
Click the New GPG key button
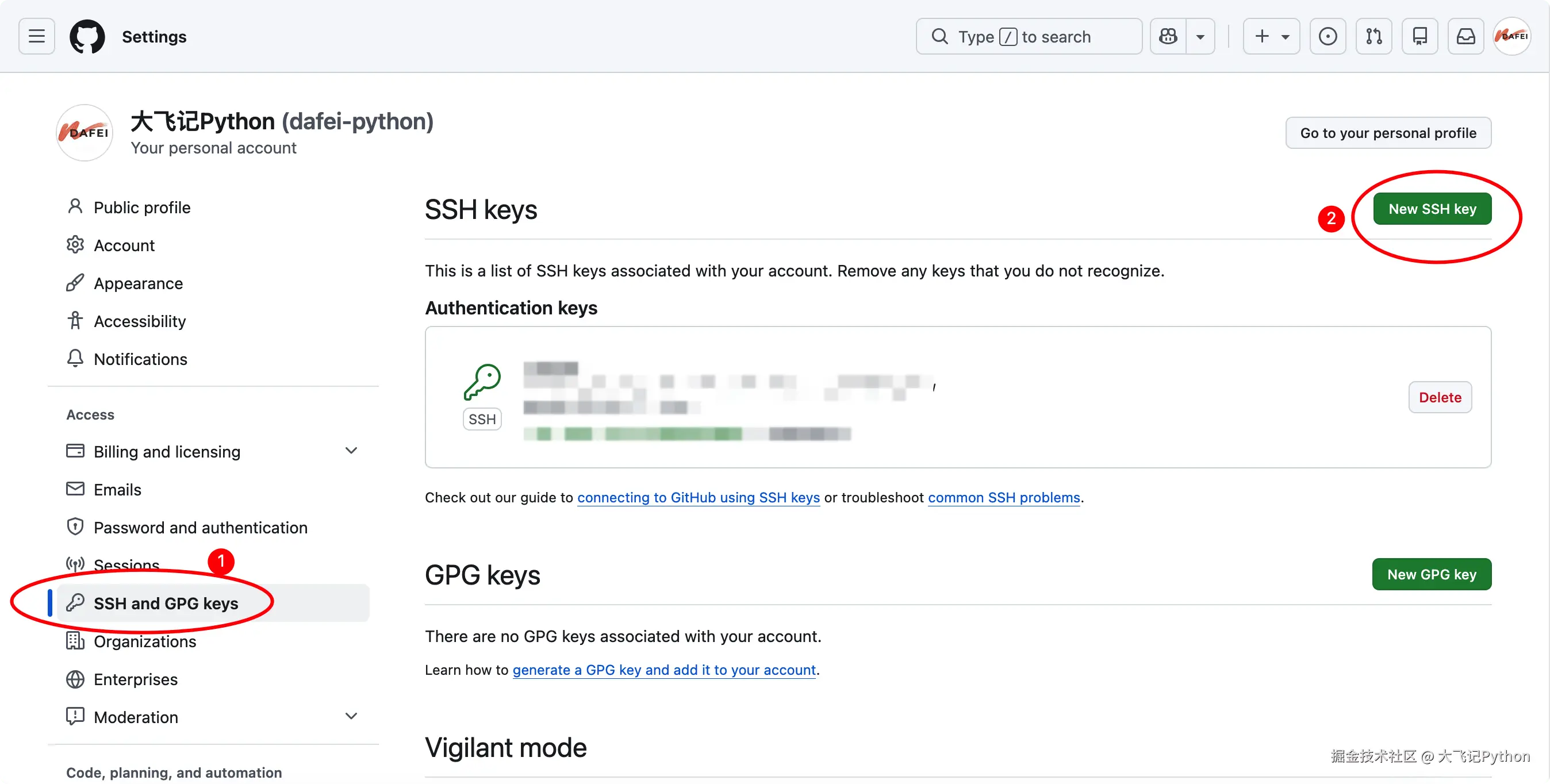coord(1432,575)
